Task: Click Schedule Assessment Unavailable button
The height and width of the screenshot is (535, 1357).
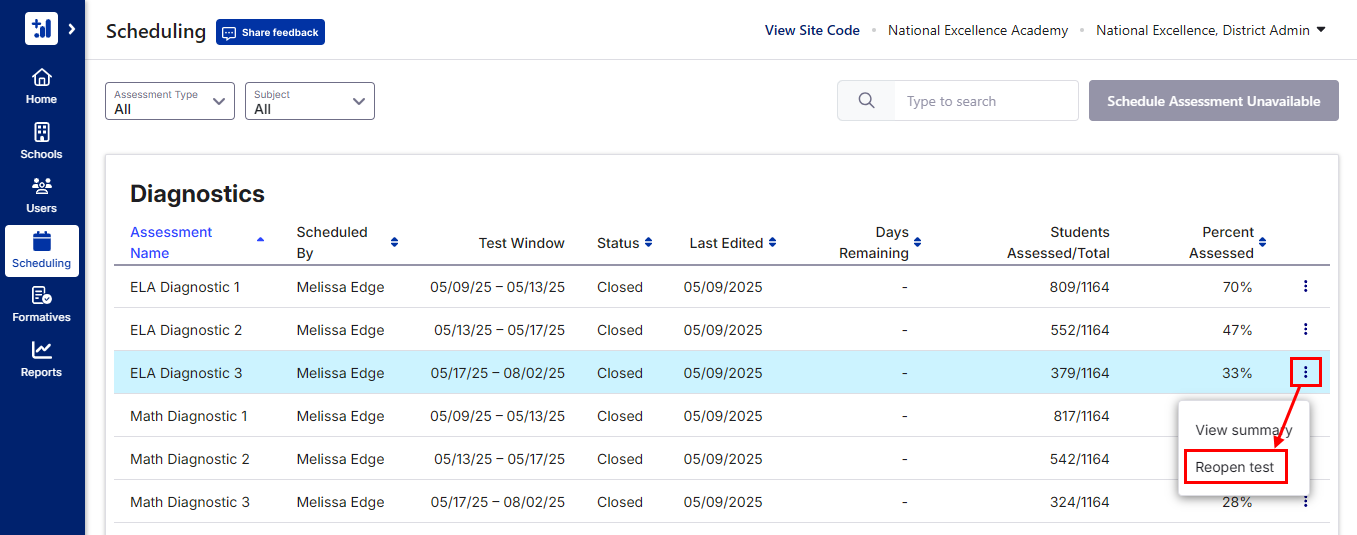Action: pyautogui.click(x=1214, y=101)
